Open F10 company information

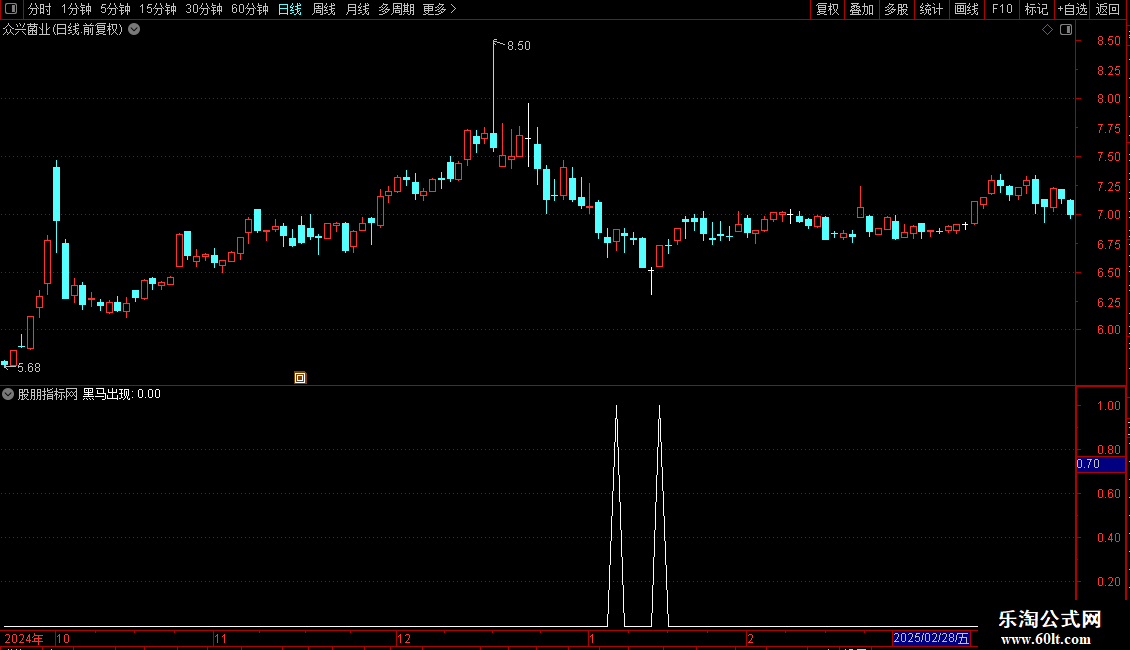(x=1002, y=9)
